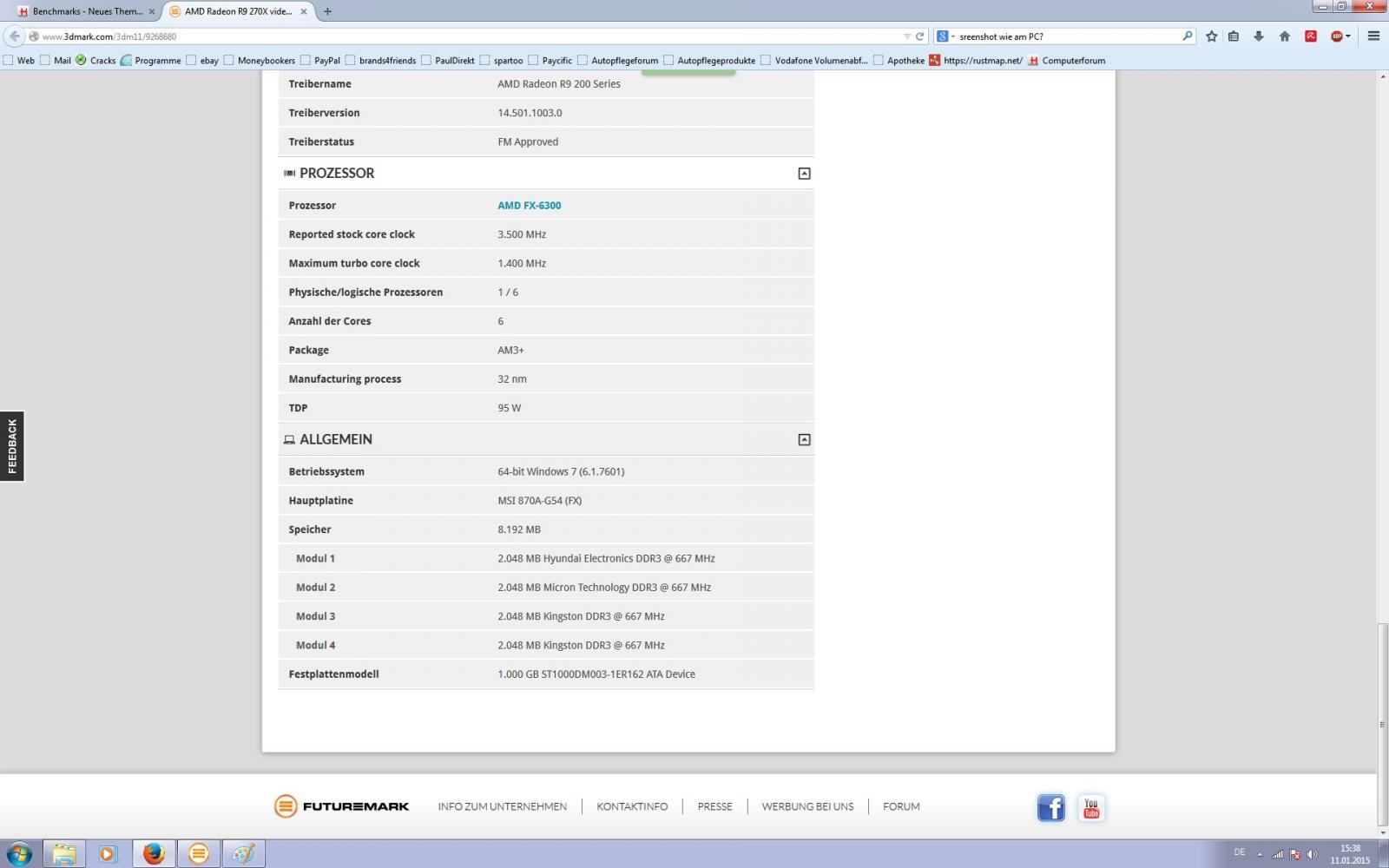Open the Cracks bookmark
The height and width of the screenshot is (868, 1389).
(x=95, y=61)
